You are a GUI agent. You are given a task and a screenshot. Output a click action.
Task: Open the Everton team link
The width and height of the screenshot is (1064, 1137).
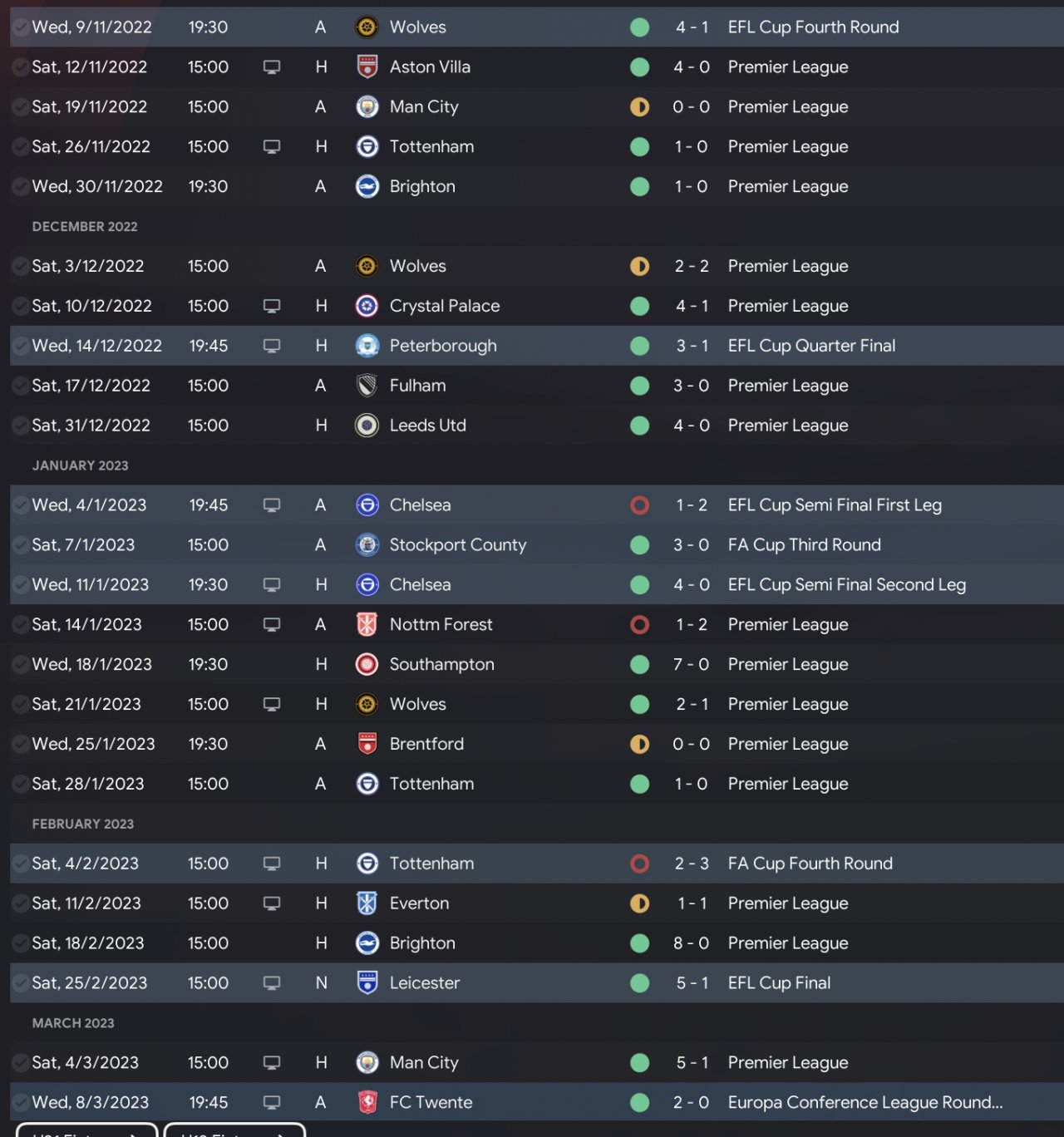coord(419,903)
